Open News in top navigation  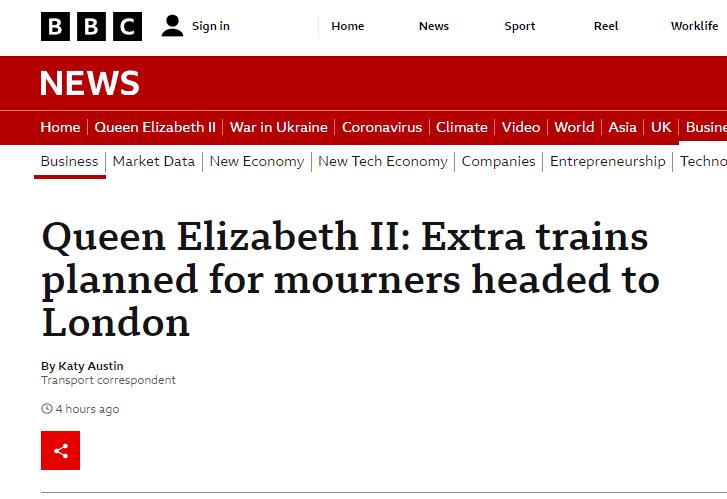pos(434,26)
